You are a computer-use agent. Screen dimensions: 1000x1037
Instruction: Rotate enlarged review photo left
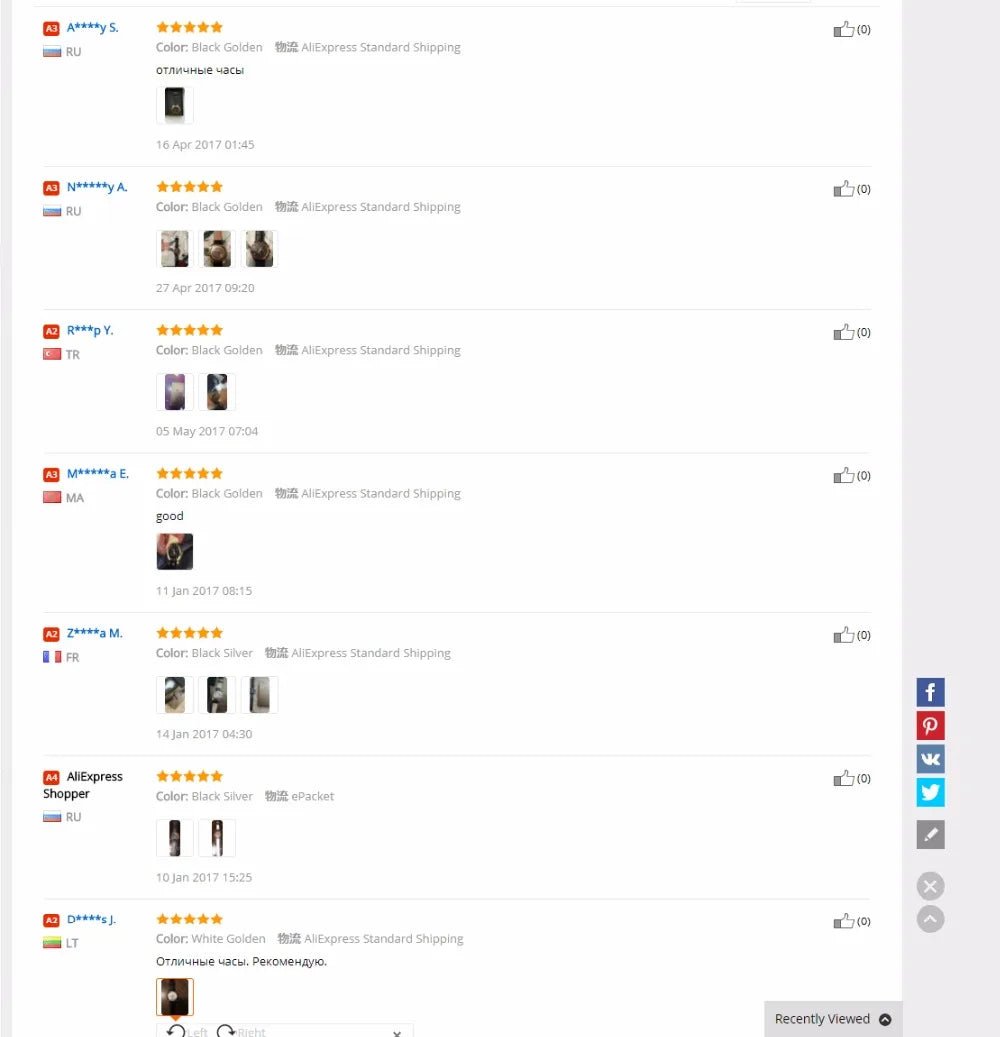click(x=187, y=1031)
